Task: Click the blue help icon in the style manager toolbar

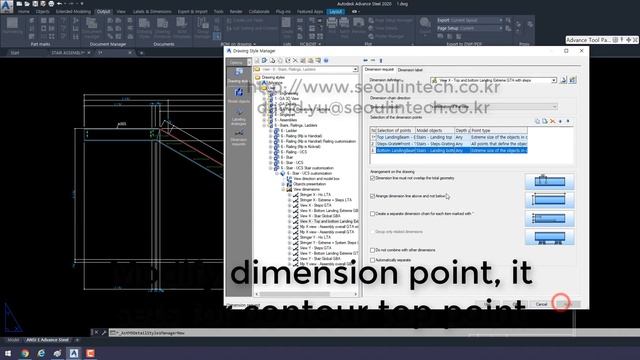Action: click(x=326, y=60)
